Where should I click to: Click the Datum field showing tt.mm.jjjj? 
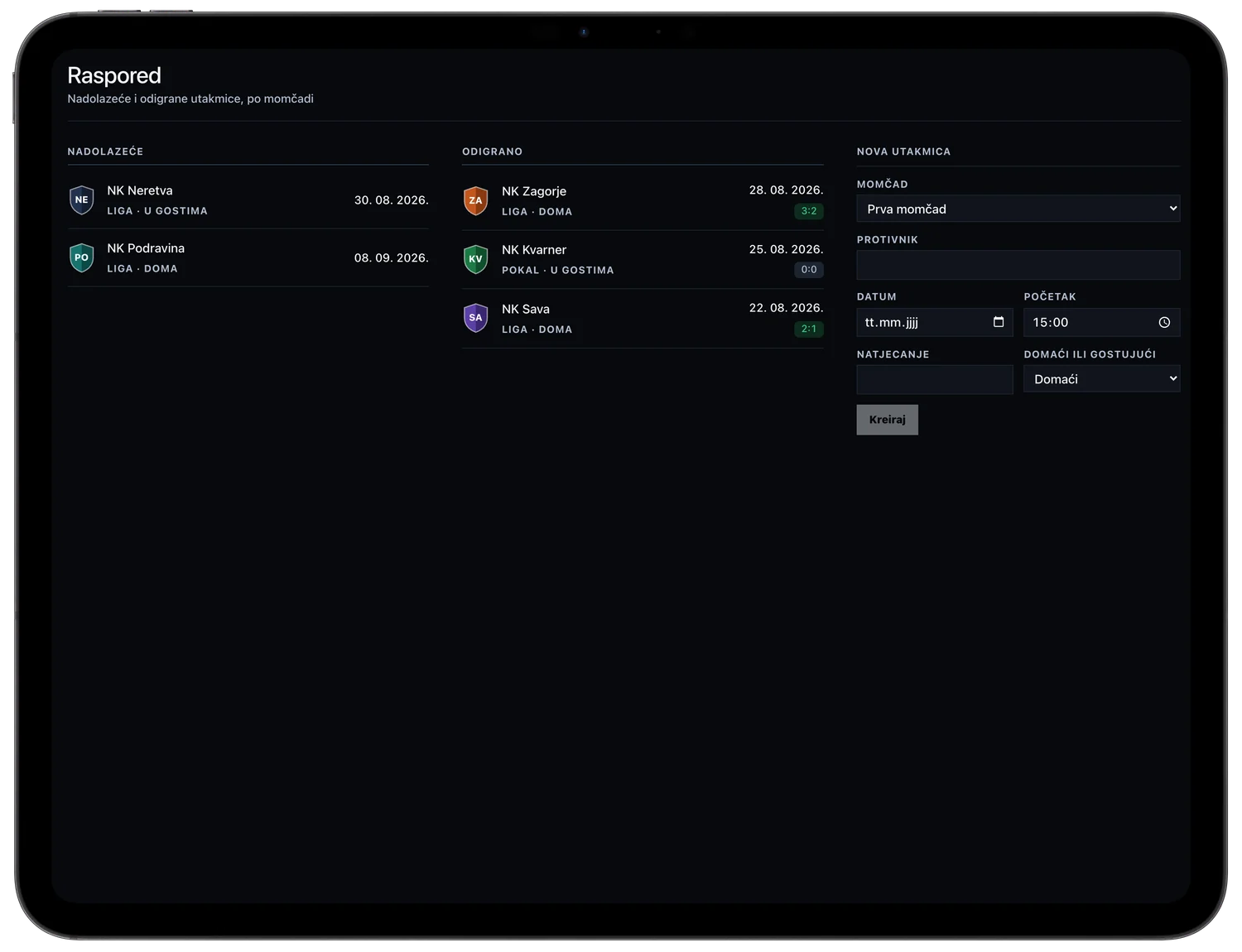pos(935,322)
